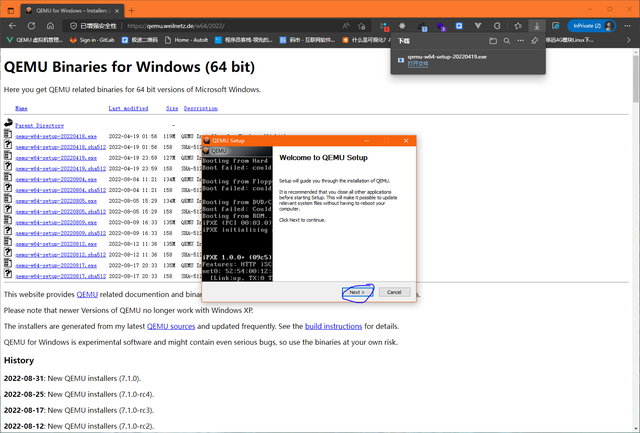Open more options in the downloads panel
640x433 pixels.
[520, 41]
